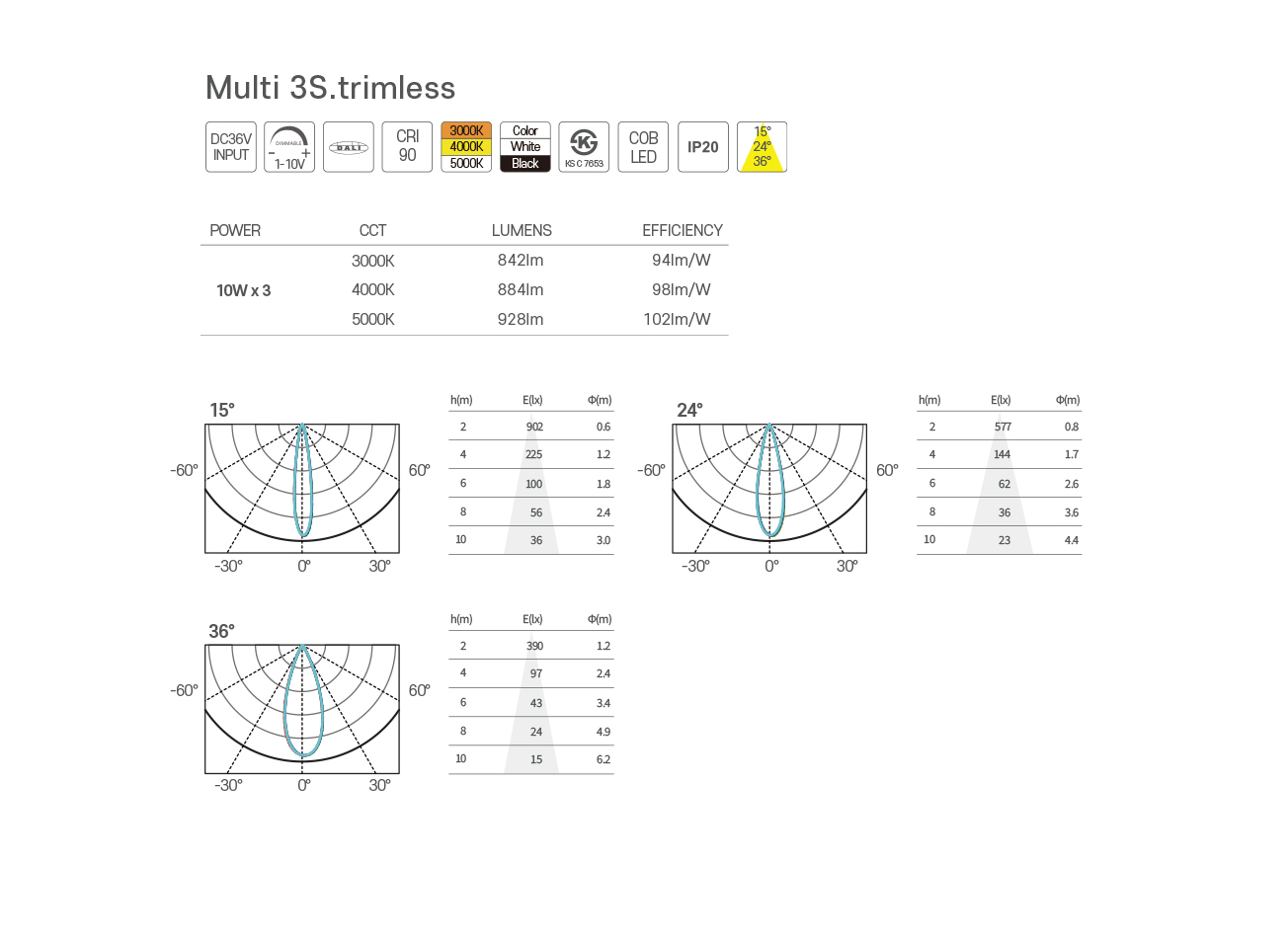Select the yellow 4000K color swatch
The image size is (1288, 940).
466,147
